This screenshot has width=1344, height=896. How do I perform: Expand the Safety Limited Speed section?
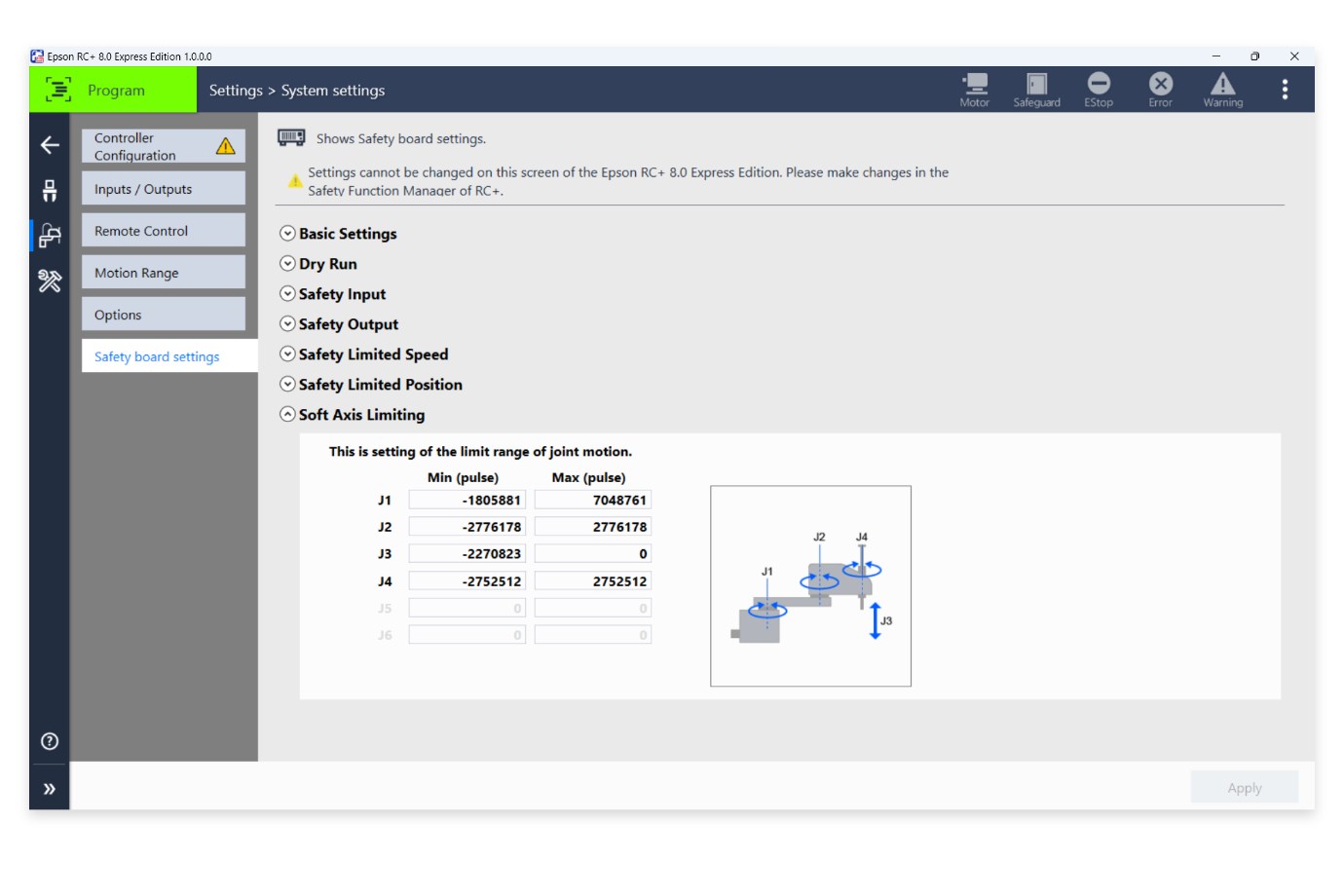click(287, 355)
